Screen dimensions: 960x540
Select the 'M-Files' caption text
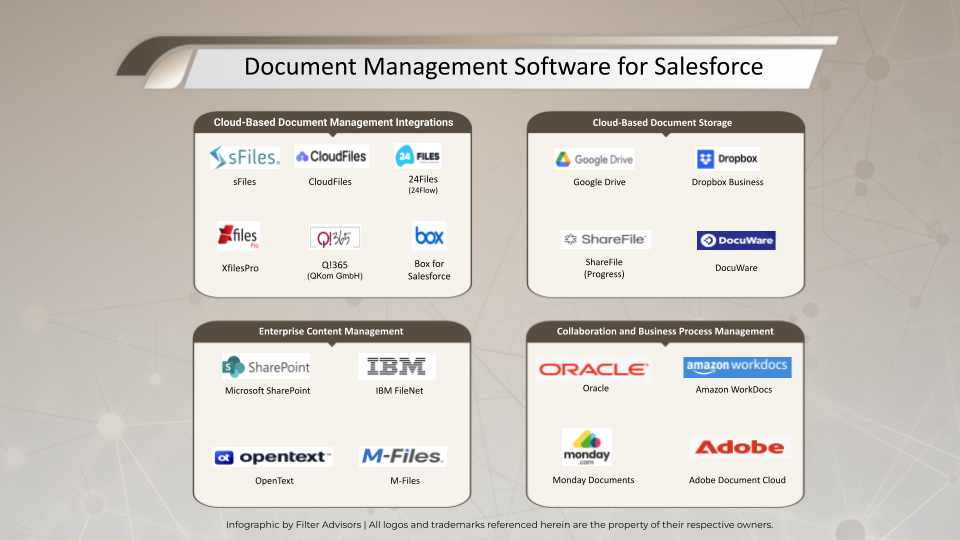point(405,481)
